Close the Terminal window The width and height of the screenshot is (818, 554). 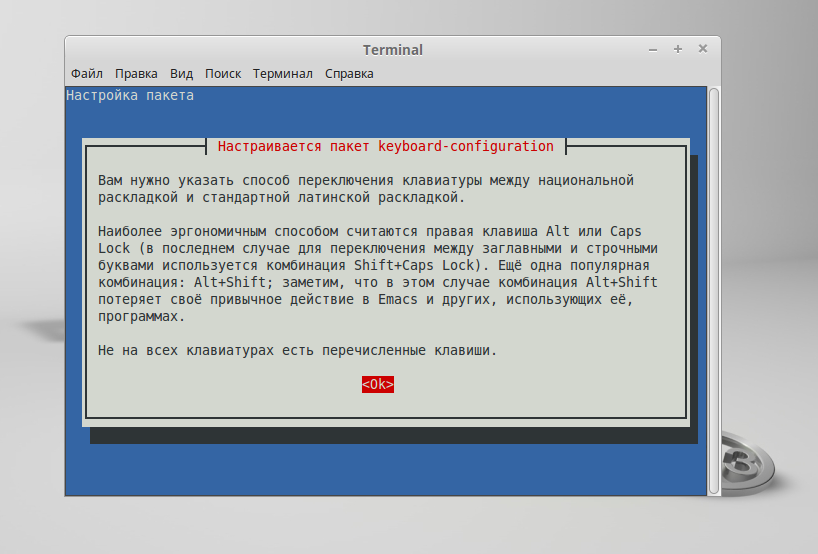point(703,49)
